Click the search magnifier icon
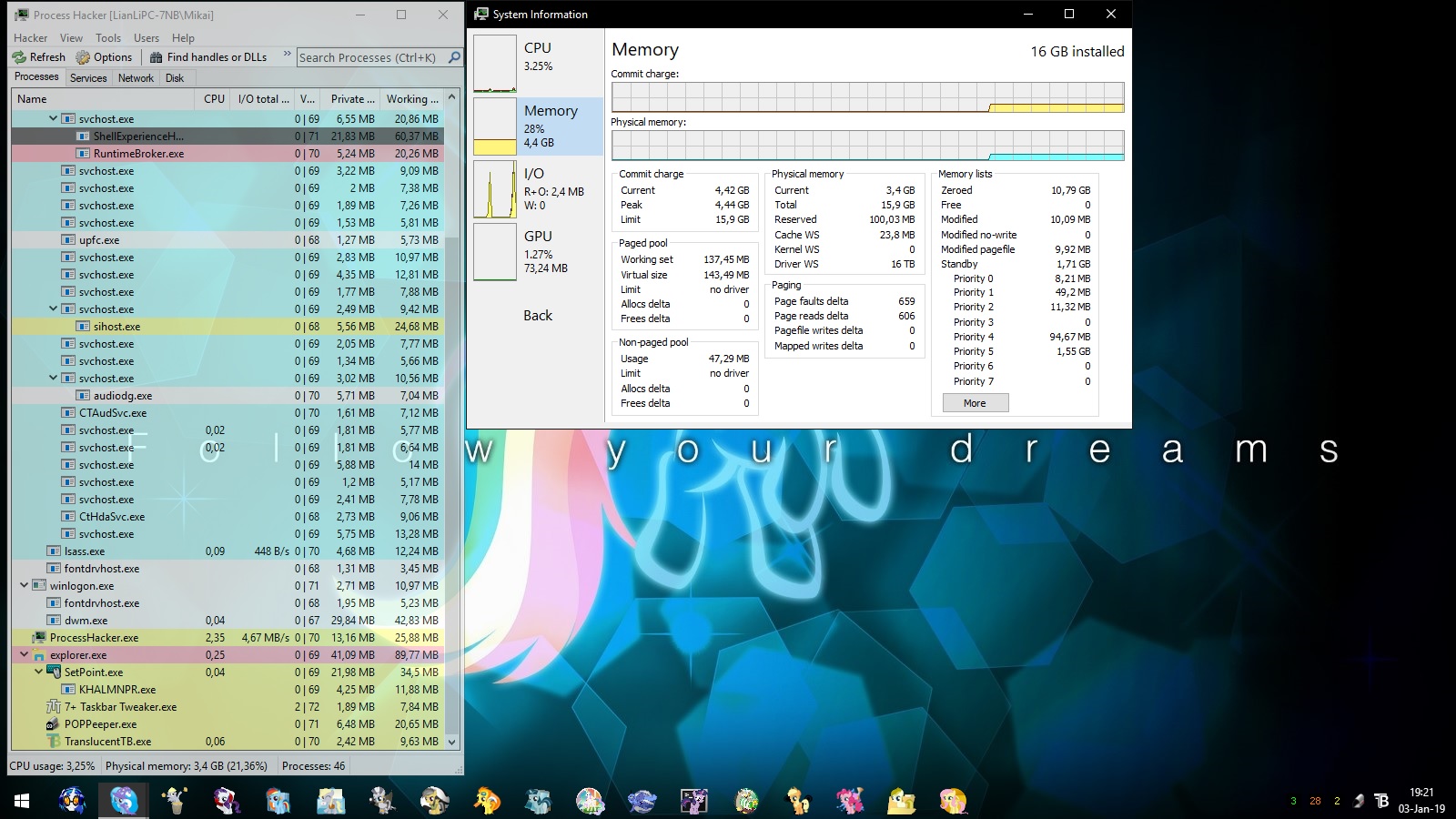The height and width of the screenshot is (819, 1456). click(x=454, y=57)
